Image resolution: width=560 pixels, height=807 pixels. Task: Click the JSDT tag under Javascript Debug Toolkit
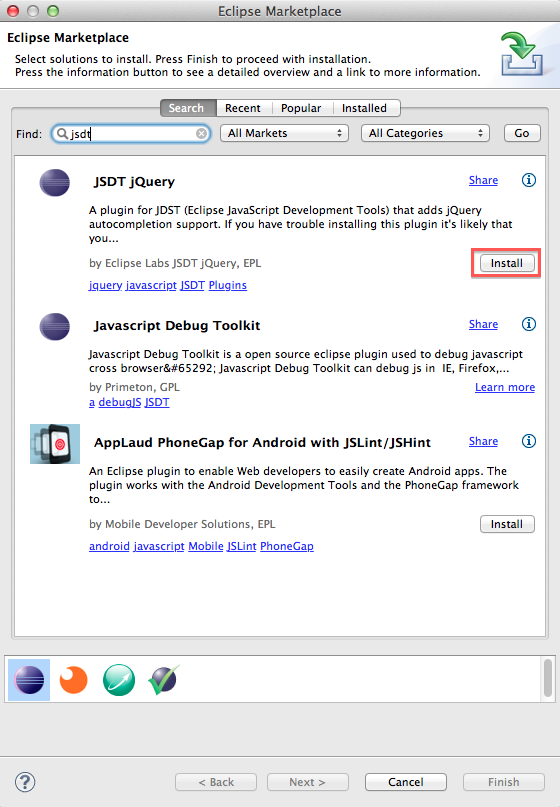[x=157, y=402]
